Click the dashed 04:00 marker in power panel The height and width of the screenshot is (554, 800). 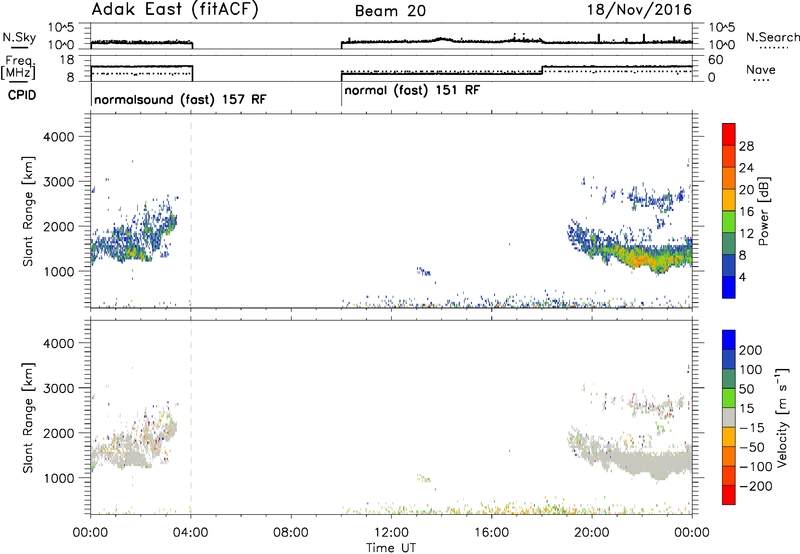click(x=191, y=211)
